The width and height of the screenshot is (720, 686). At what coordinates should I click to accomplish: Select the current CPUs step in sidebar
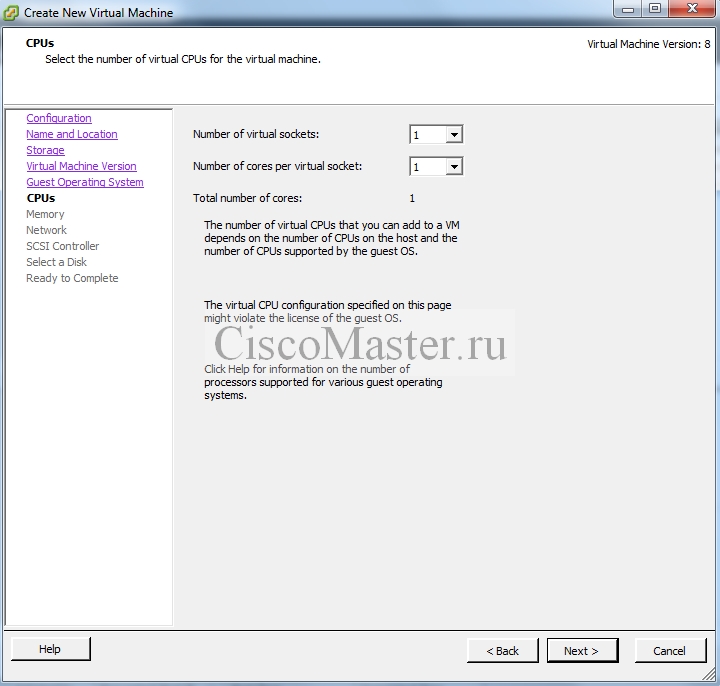click(41, 198)
